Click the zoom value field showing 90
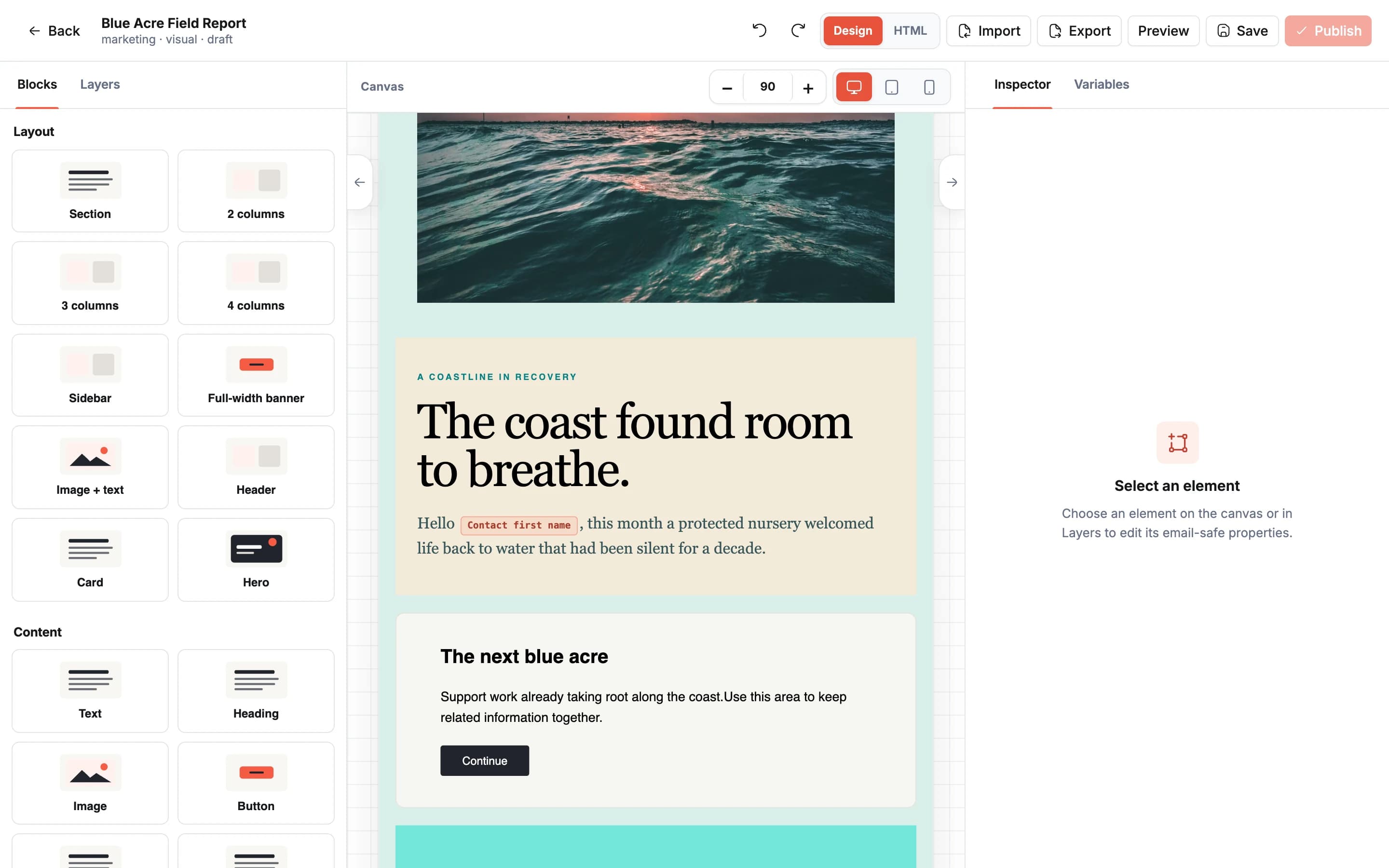This screenshot has width=1389, height=868. click(x=767, y=87)
